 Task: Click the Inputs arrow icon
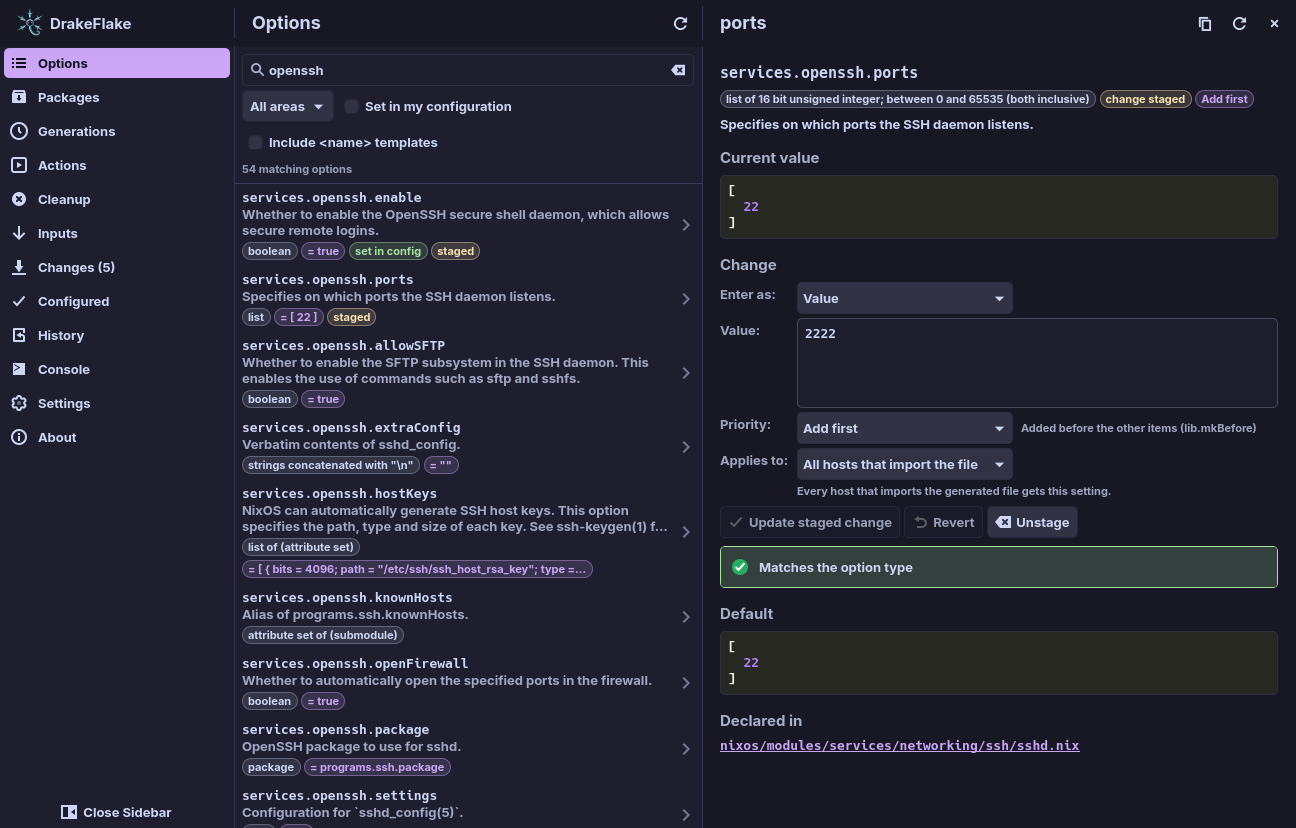tap(19, 233)
